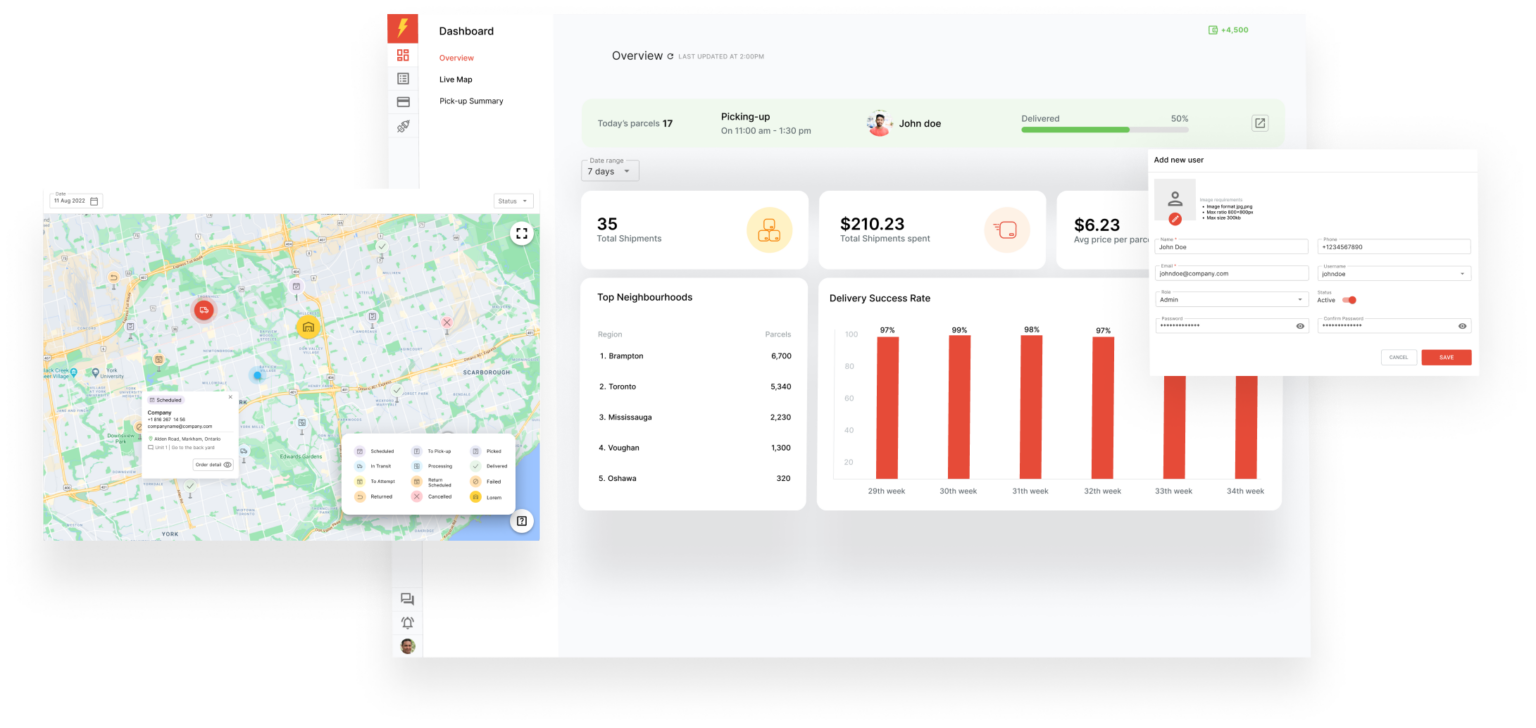1536x728 pixels.
Task: Expand the map to fullscreen
Action: [521, 234]
